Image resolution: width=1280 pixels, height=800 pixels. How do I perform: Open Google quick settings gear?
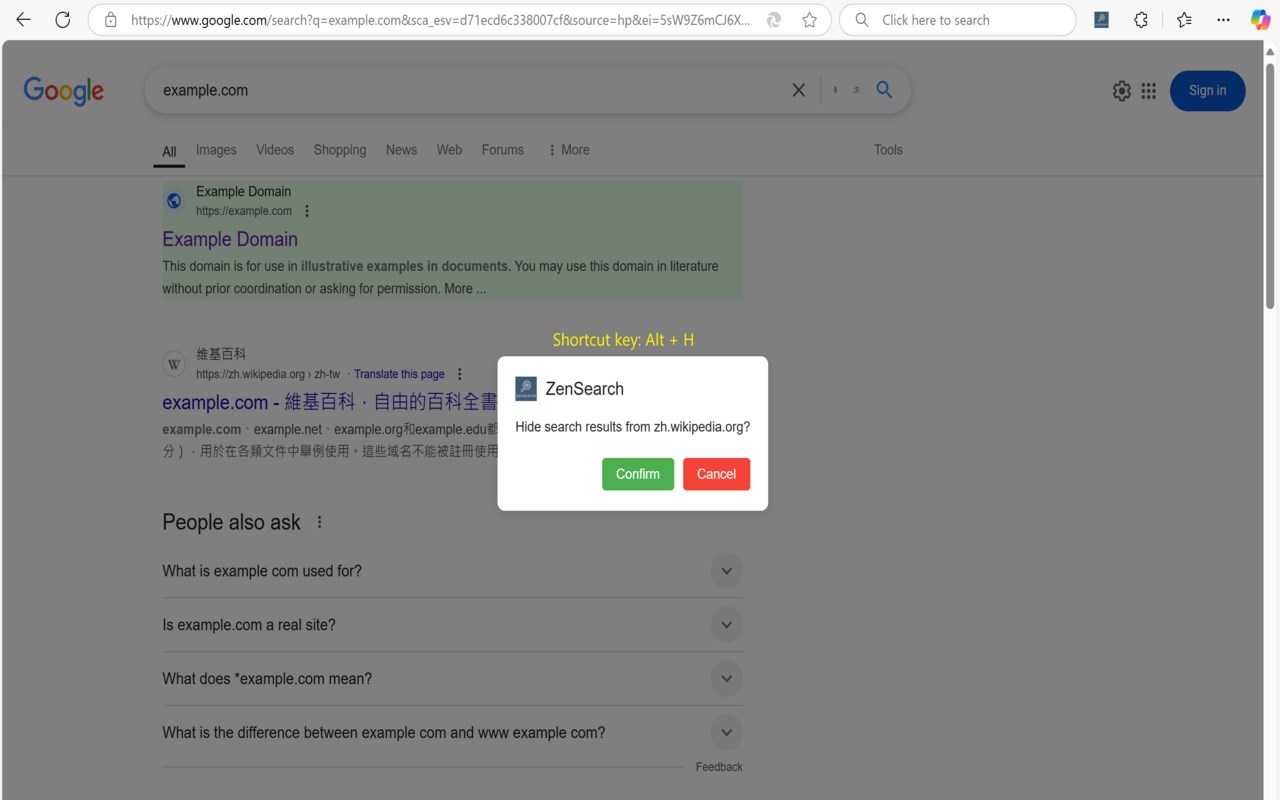point(1122,91)
